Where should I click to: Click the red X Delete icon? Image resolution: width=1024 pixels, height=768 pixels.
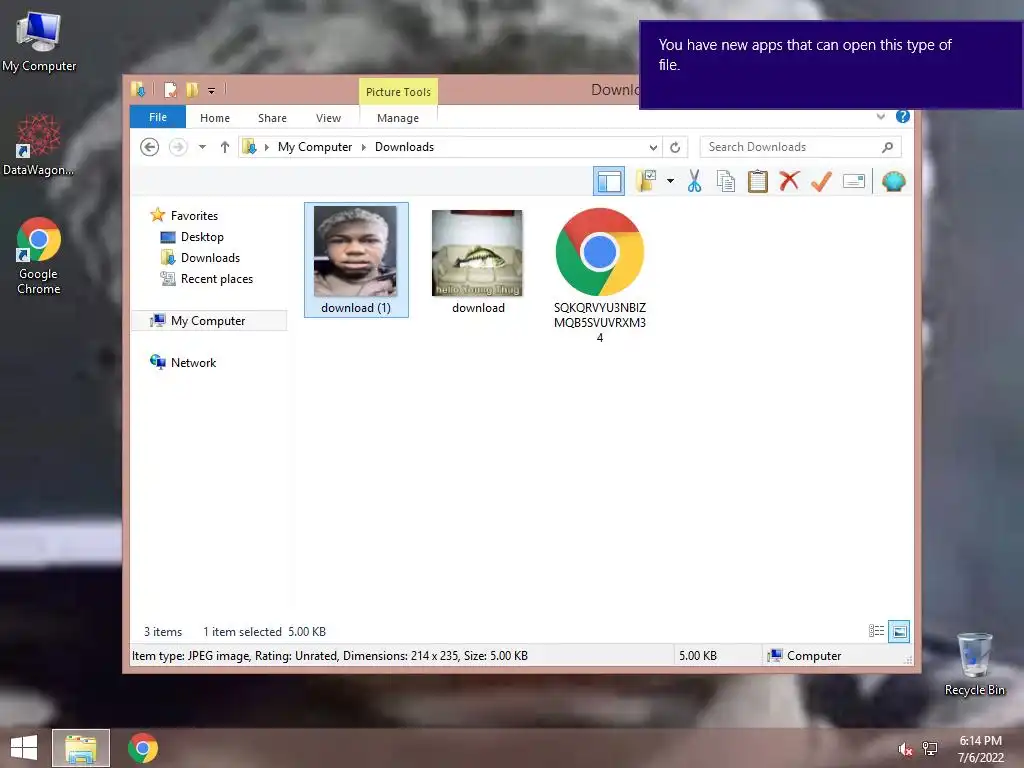790,181
